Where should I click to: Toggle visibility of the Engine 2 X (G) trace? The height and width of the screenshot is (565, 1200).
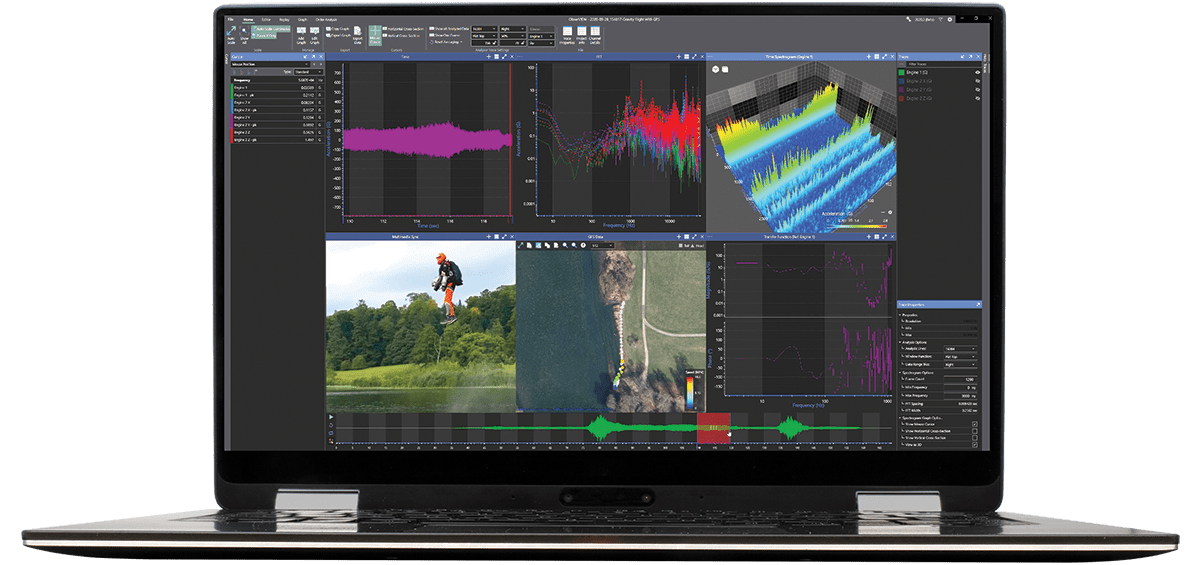point(978,81)
